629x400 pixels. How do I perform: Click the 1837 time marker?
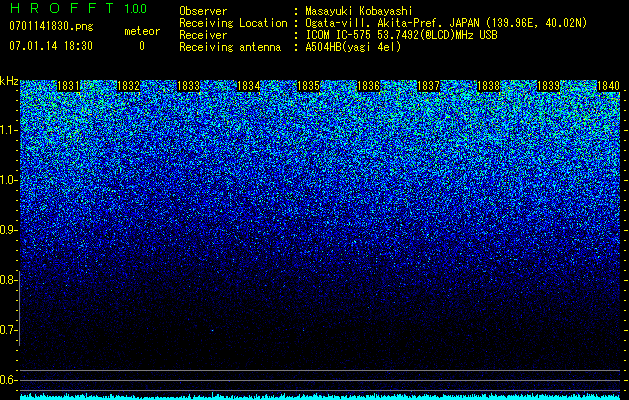click(x=428, y=86)
